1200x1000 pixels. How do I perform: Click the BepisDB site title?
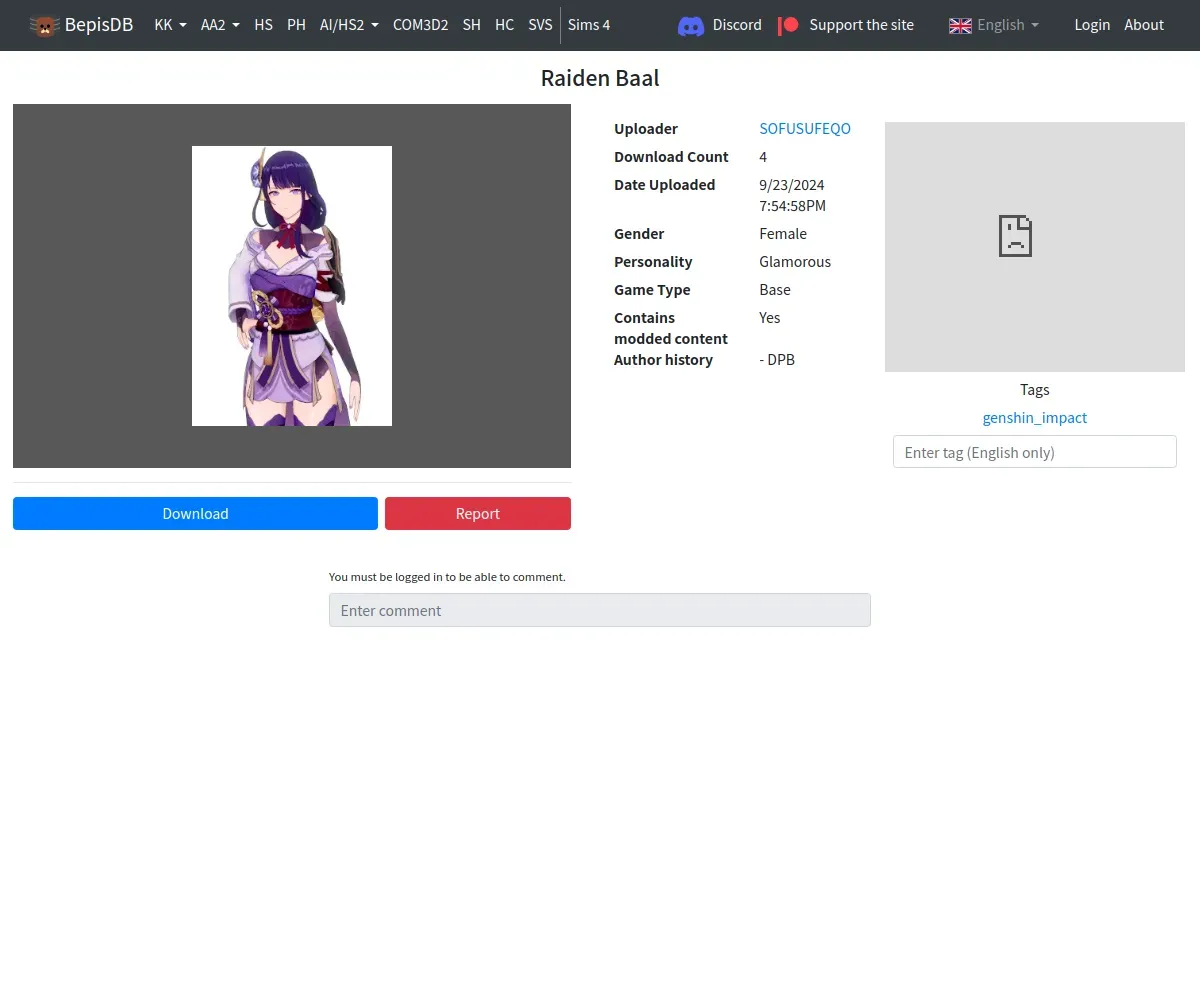pyautogui.click(x=99, y=25)
